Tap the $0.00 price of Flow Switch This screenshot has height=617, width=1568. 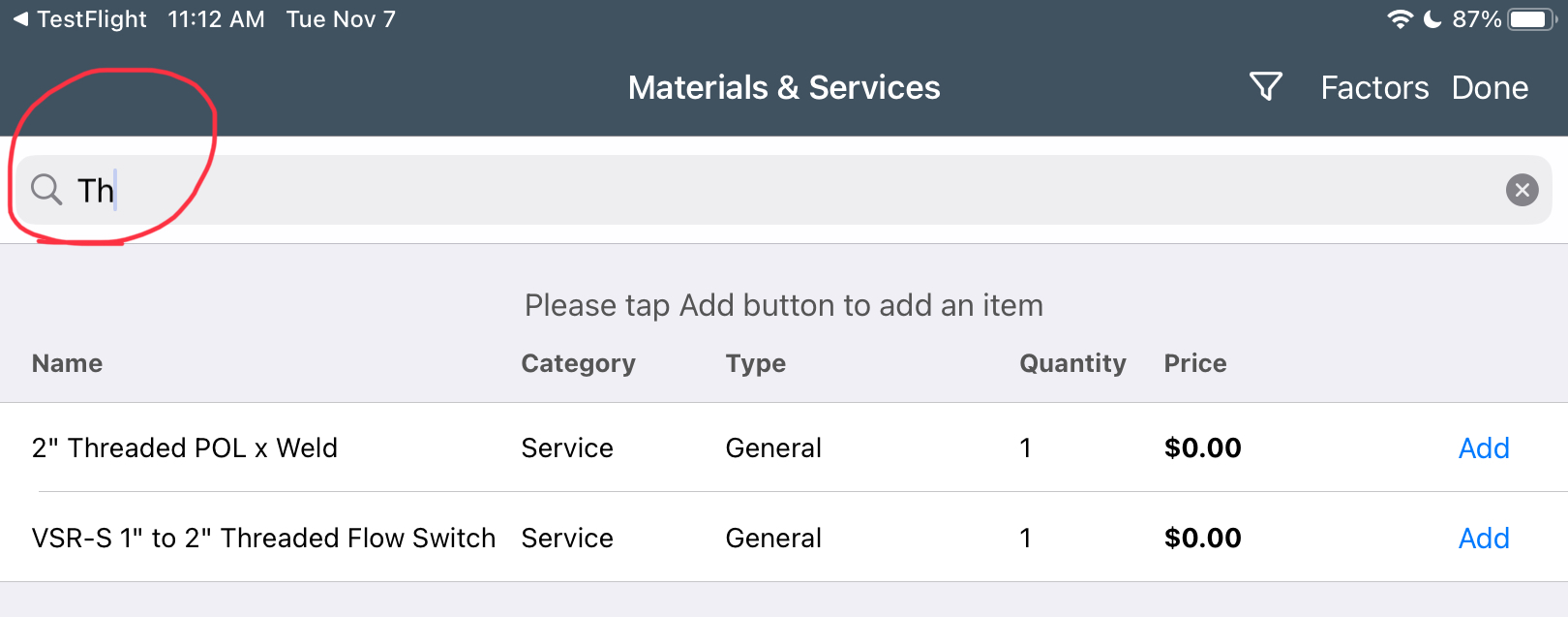point(1203,539)
